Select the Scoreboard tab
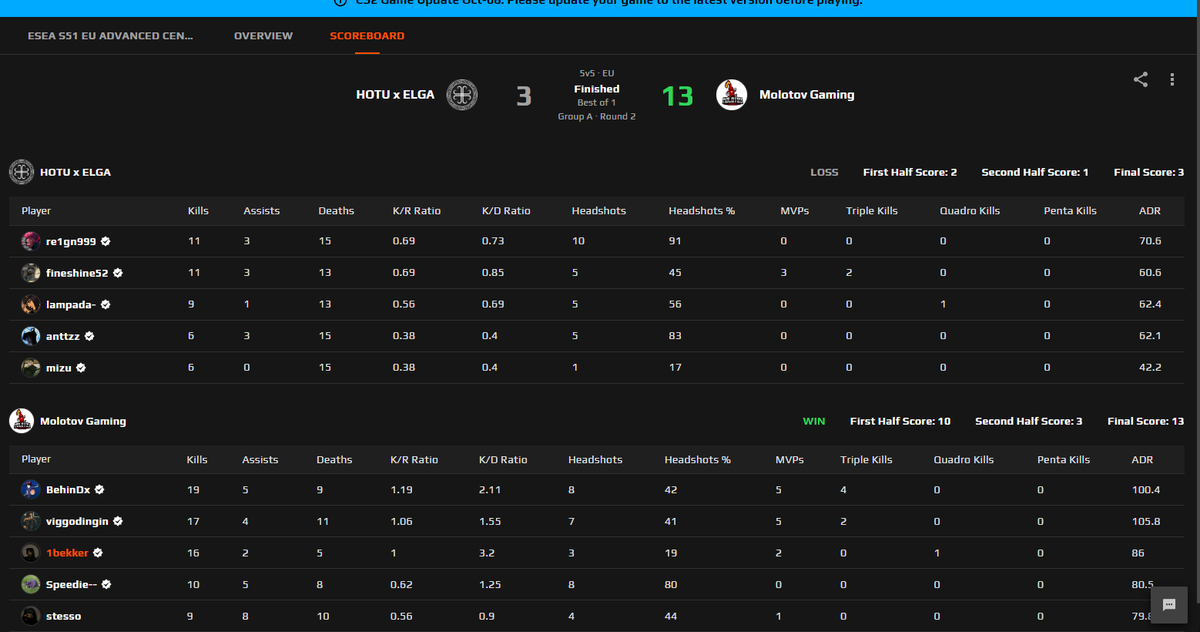The height and width of the screenshot is (632, 1200). (367, 36)
